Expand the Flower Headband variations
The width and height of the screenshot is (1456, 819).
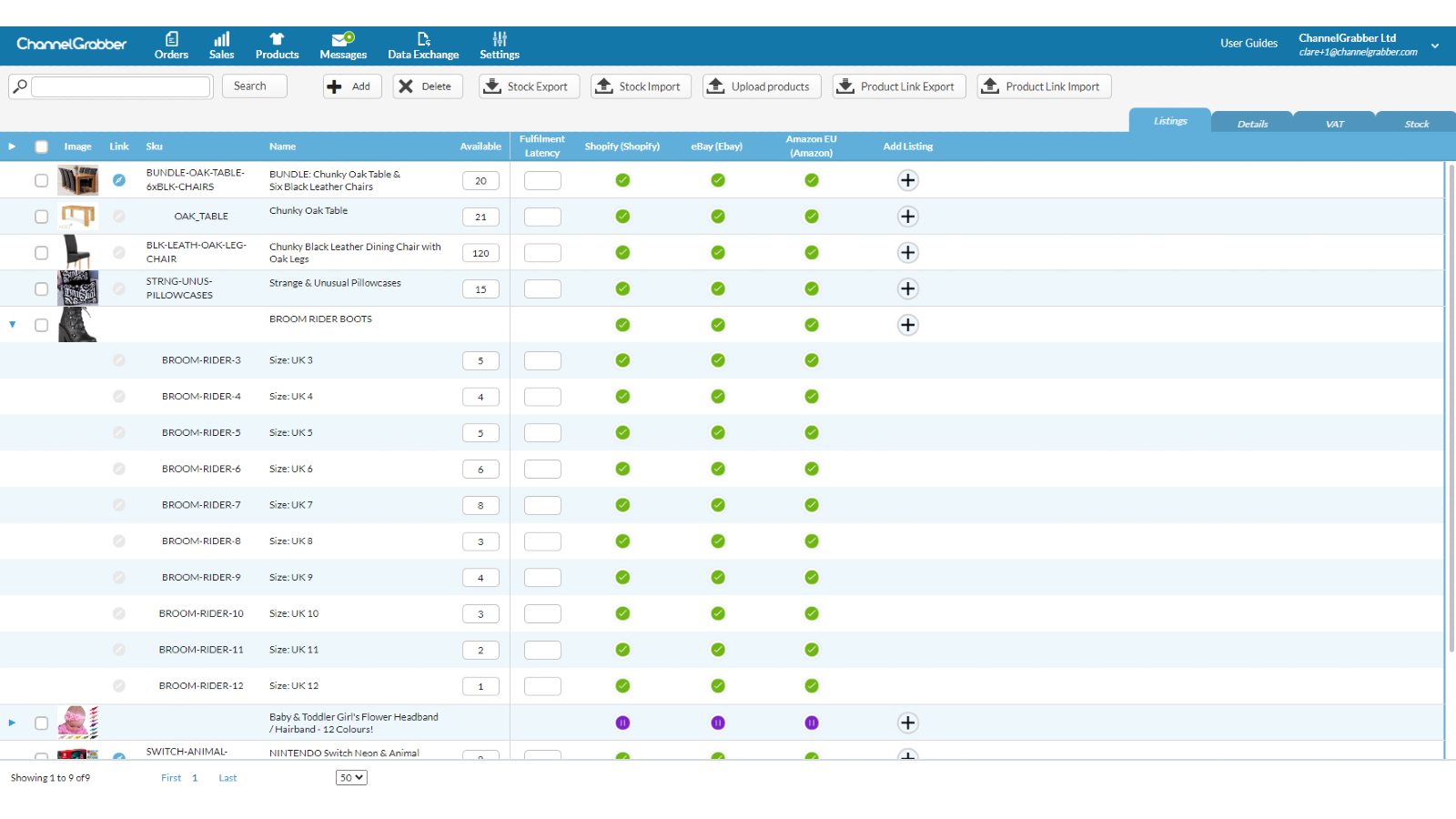click(13, 723)
